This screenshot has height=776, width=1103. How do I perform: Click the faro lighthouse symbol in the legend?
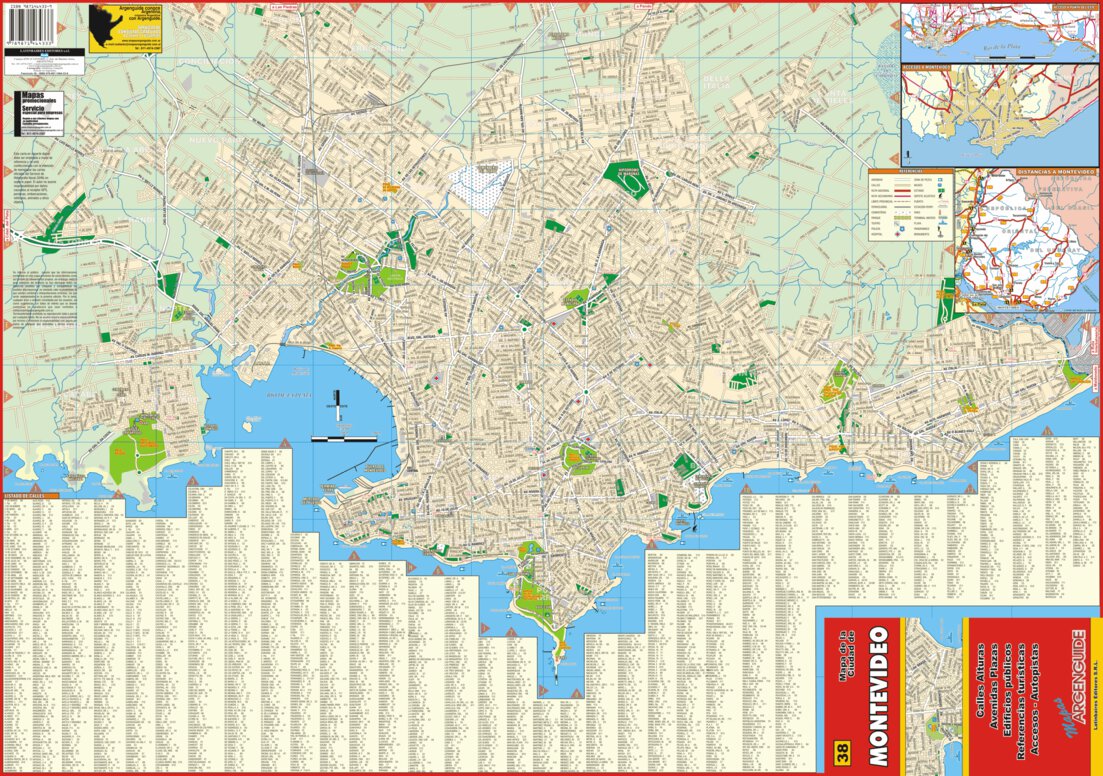(939, 212)
